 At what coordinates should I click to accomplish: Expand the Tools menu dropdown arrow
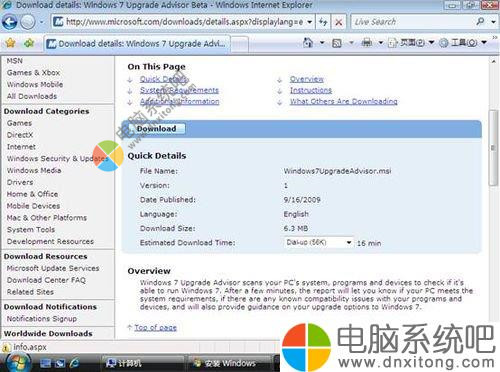pyautogui.click(x=484, y=43)
